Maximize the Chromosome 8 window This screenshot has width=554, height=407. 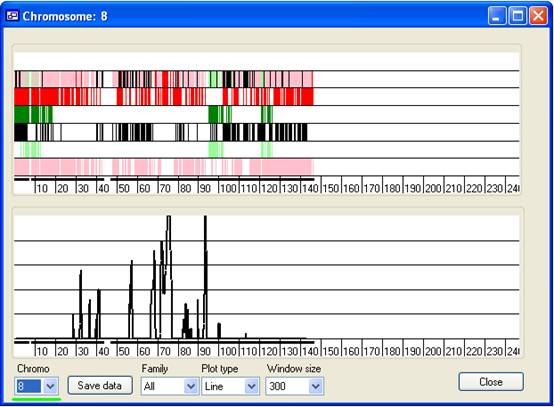coord(518,16)
